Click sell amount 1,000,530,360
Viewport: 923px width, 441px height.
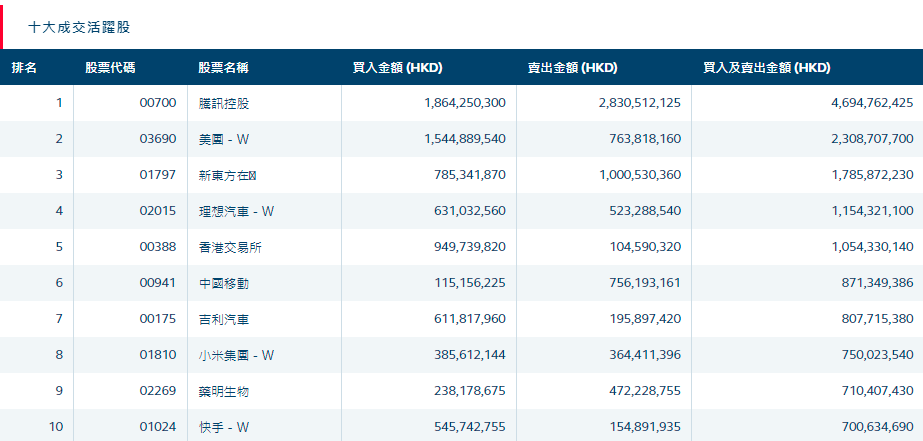(640, 175)
